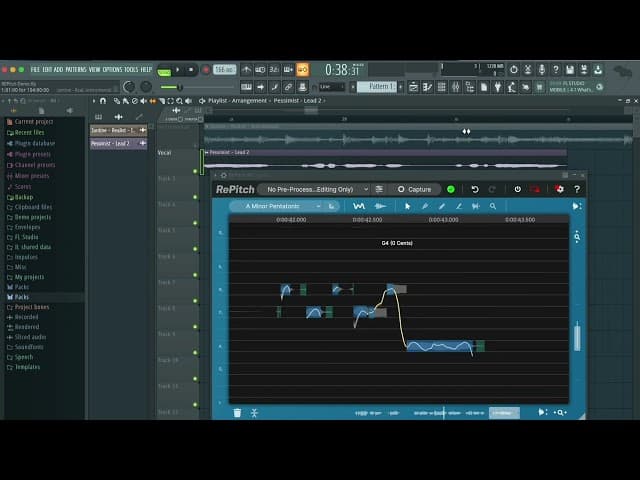Click the microphone recording icon in top toolbar

click(x=542, y=70)
